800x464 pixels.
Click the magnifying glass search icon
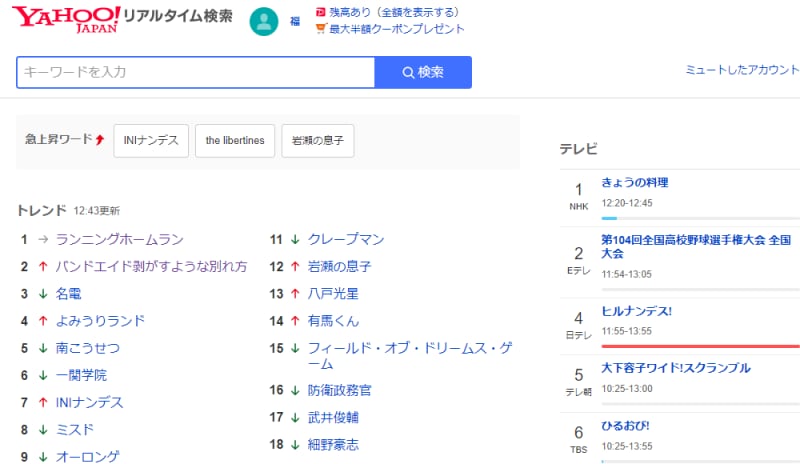click(408, 72)
